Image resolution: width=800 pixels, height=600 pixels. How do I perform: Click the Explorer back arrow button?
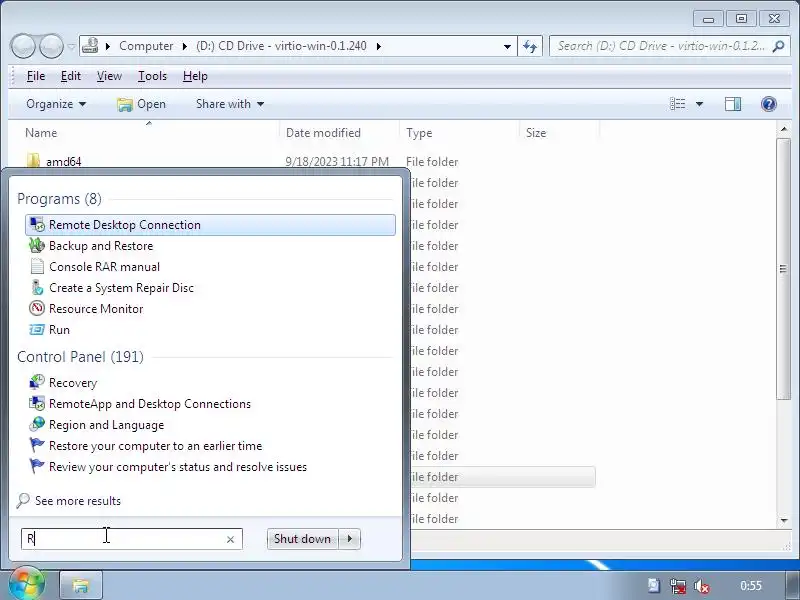[23, 46]
